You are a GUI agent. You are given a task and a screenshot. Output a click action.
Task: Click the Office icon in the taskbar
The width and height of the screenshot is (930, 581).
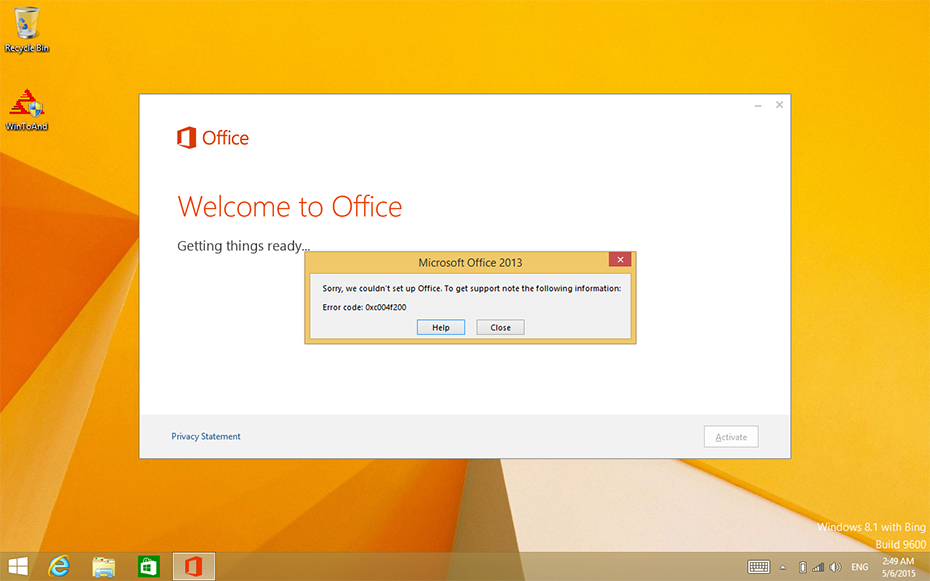193,567
